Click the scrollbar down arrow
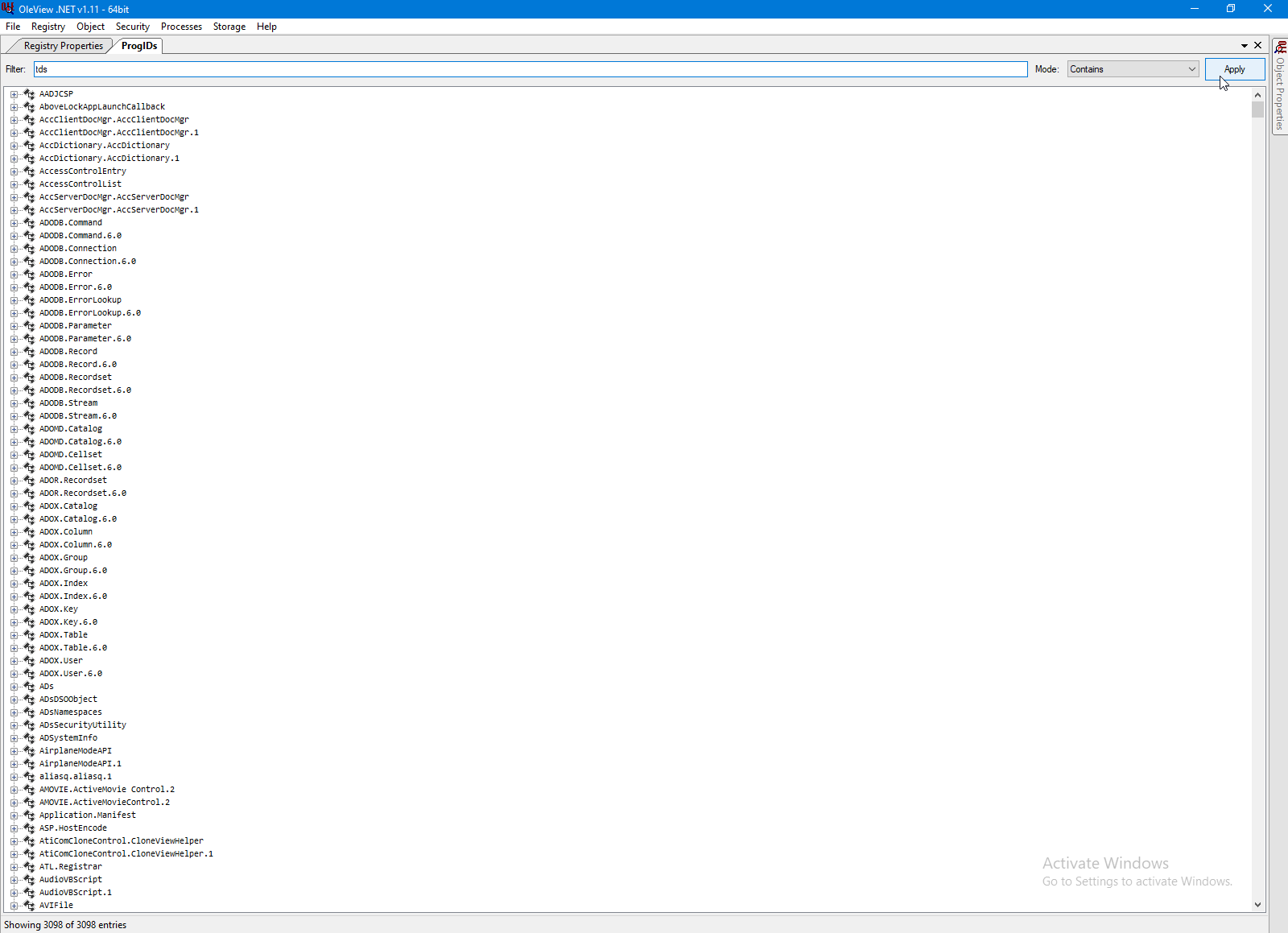 (x=1257, y=905)
